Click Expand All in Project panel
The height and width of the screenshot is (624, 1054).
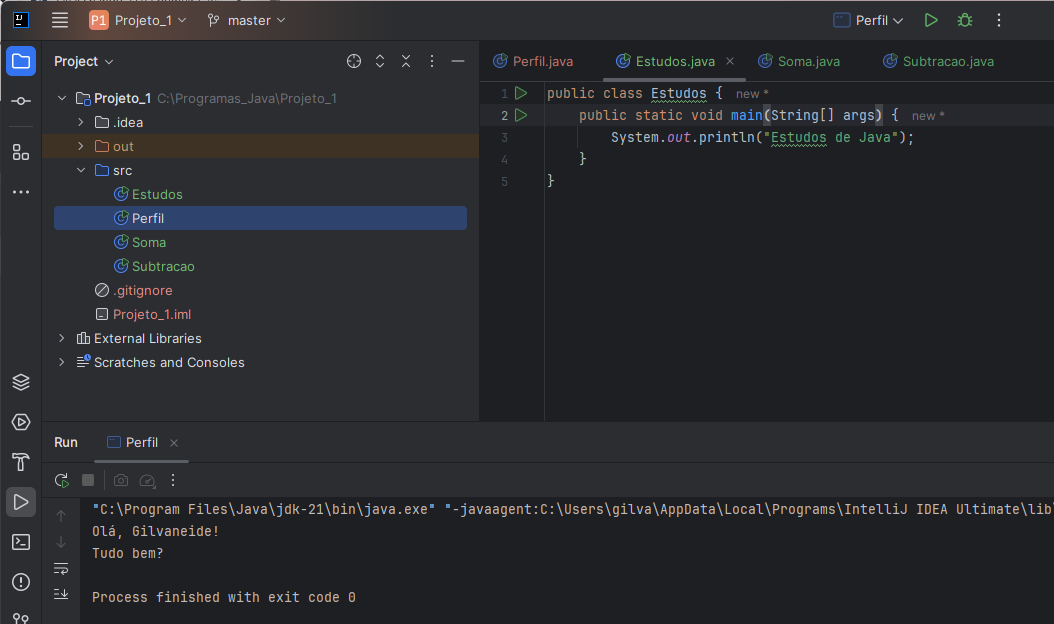click(x=380, y=61)
